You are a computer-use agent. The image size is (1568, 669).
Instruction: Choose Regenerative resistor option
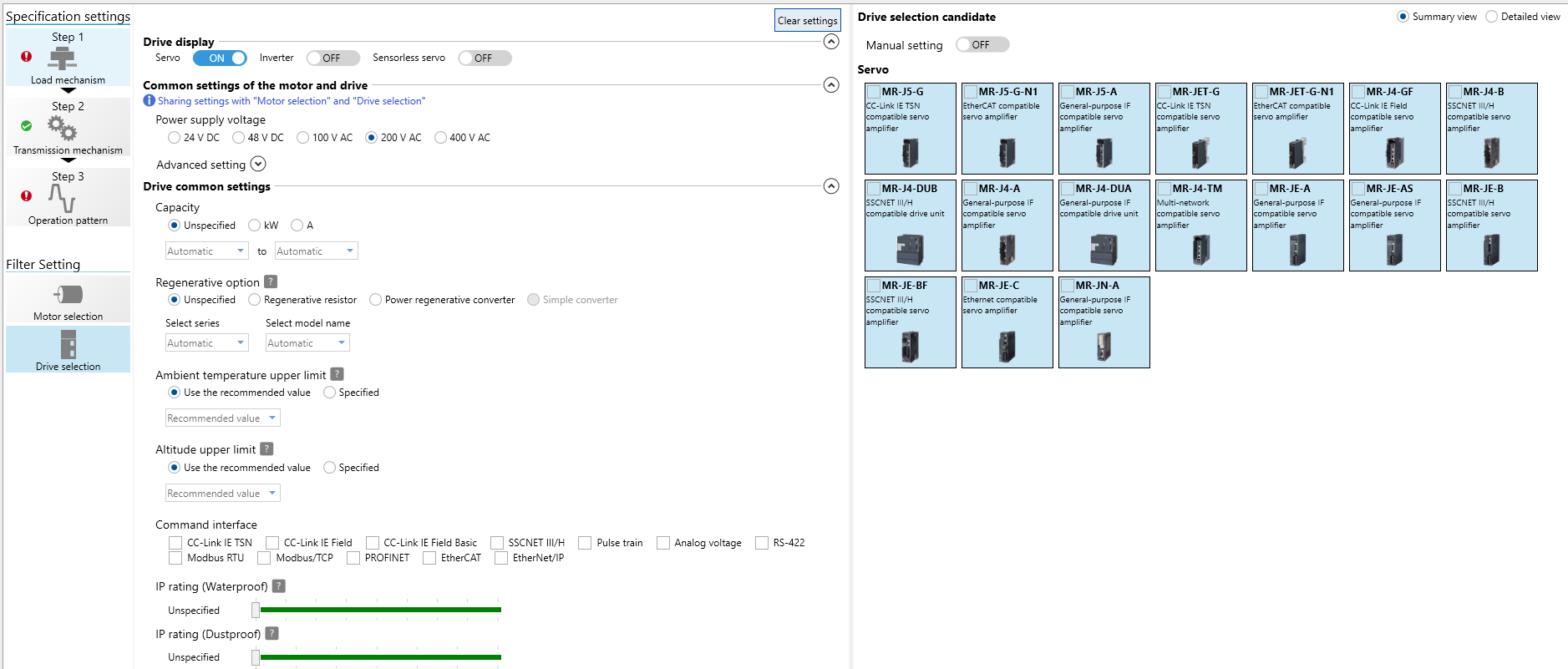click(255, 300)
